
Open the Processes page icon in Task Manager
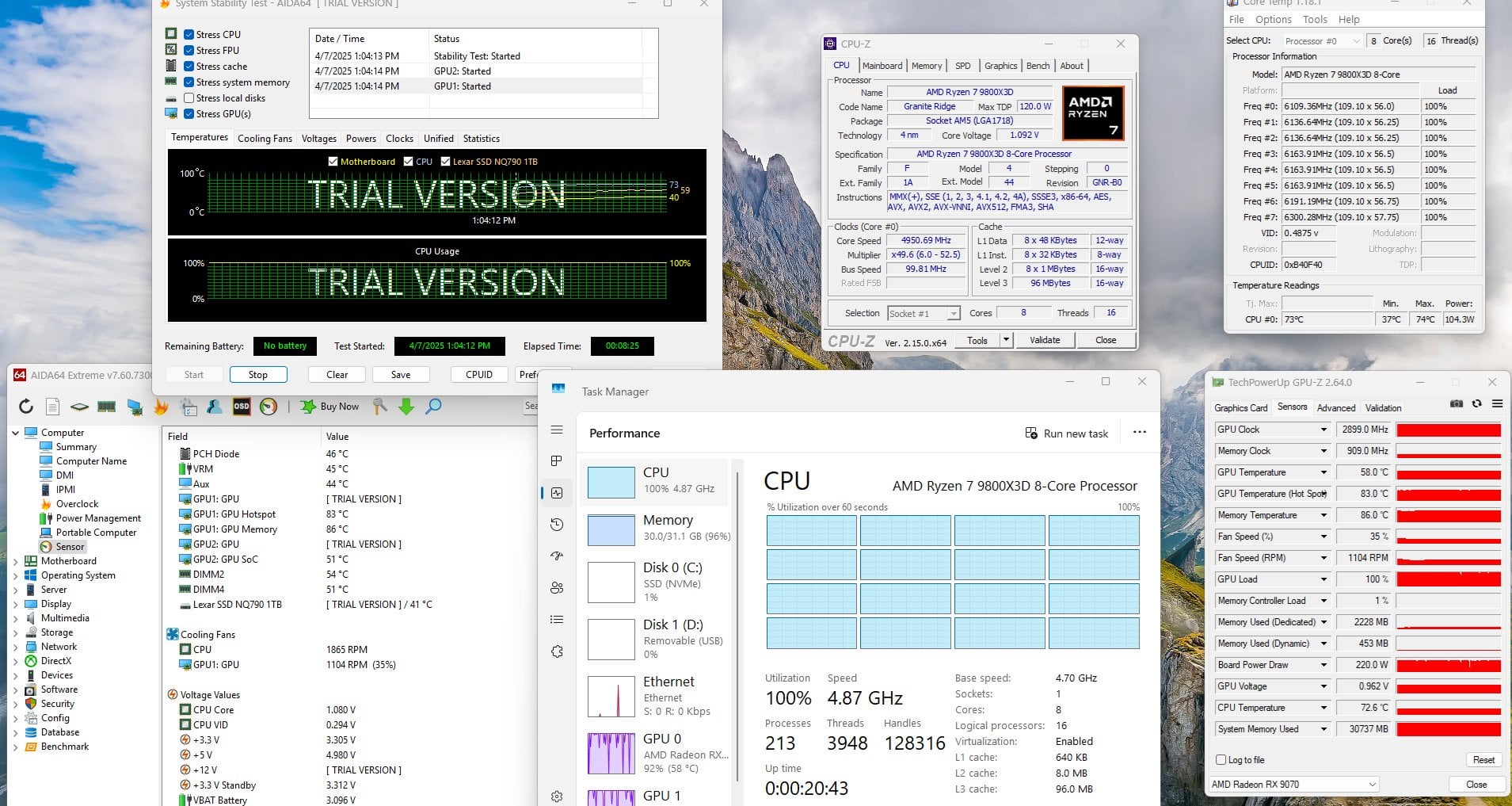[x=557, y=461]
